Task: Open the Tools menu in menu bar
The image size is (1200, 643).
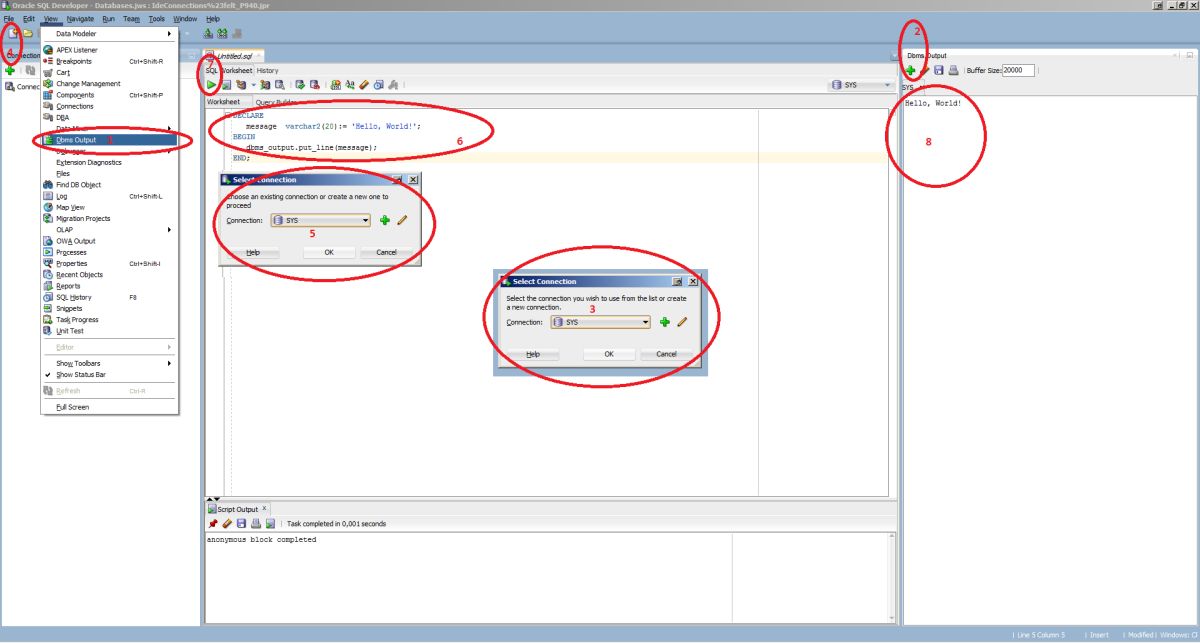Action: [157, 19]
